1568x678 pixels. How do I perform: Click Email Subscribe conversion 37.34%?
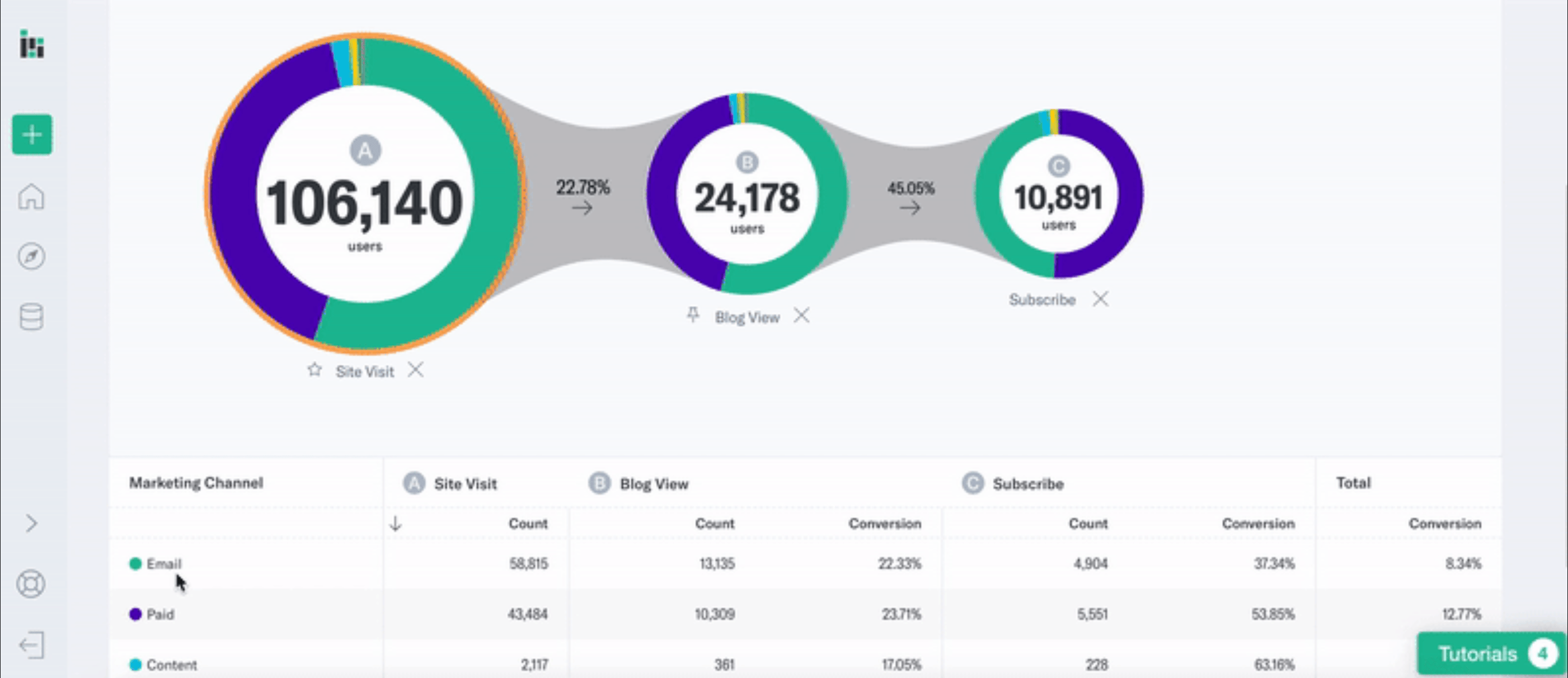1274,563
